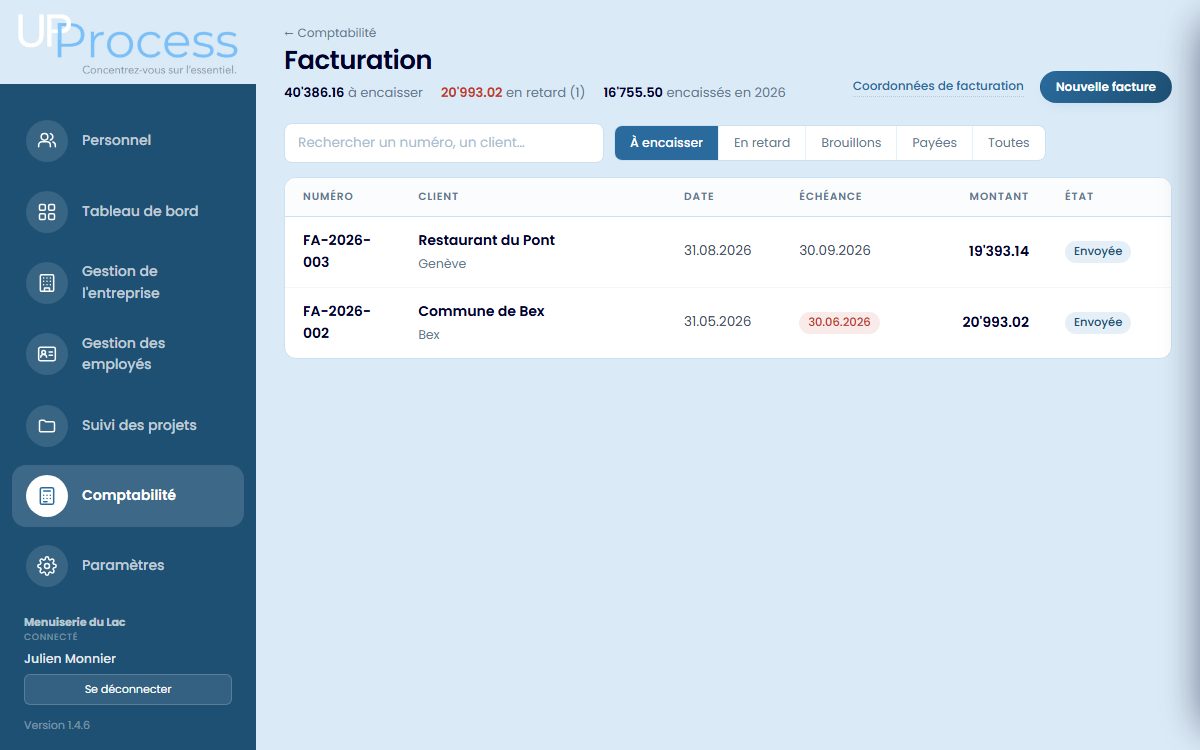The width and height of the screenshot is (1200, 750).
Task: Click 16'755.50 encaissés en 2026 summary
Action: [694, 92]
